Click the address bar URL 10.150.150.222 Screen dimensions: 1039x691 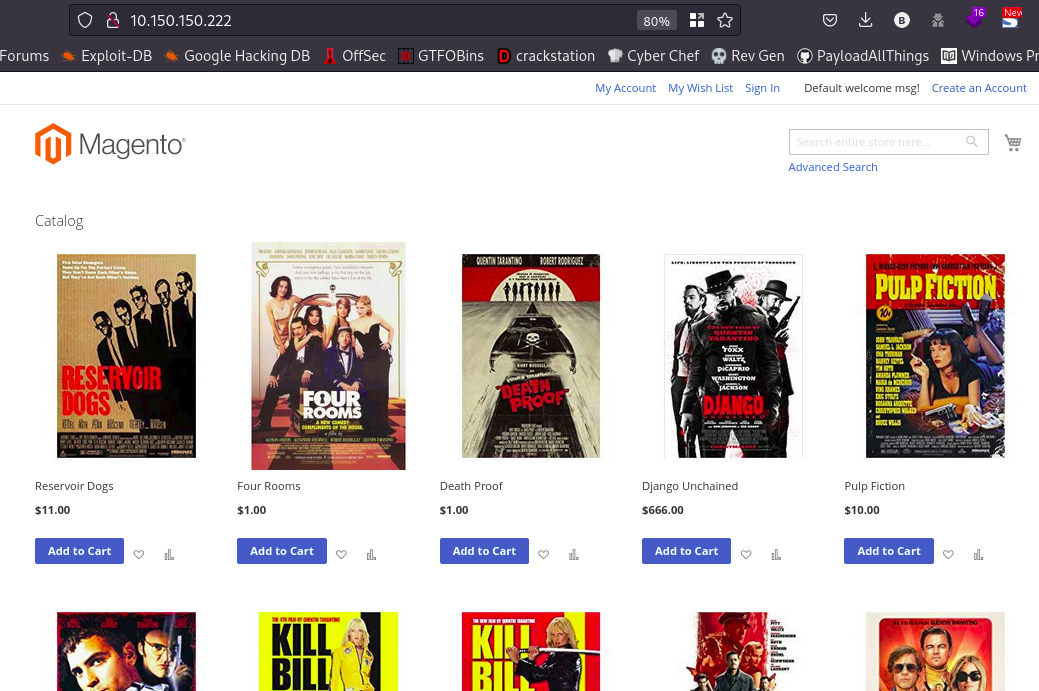(x=181, y=21)
